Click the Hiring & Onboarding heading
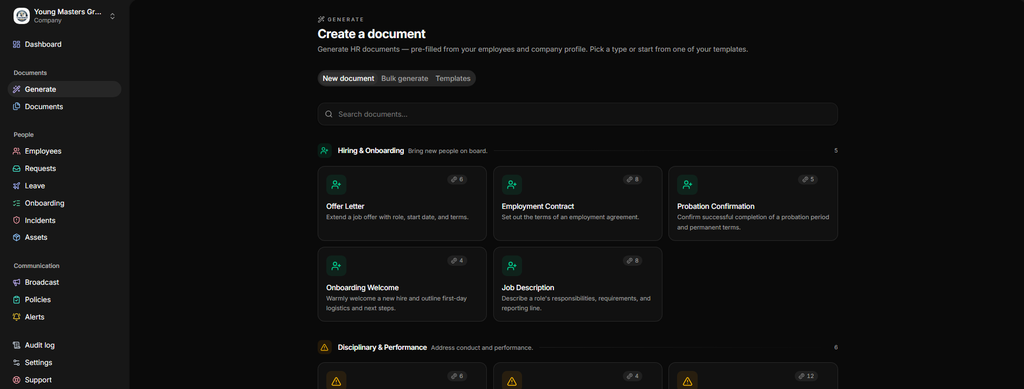 [371, 151]
